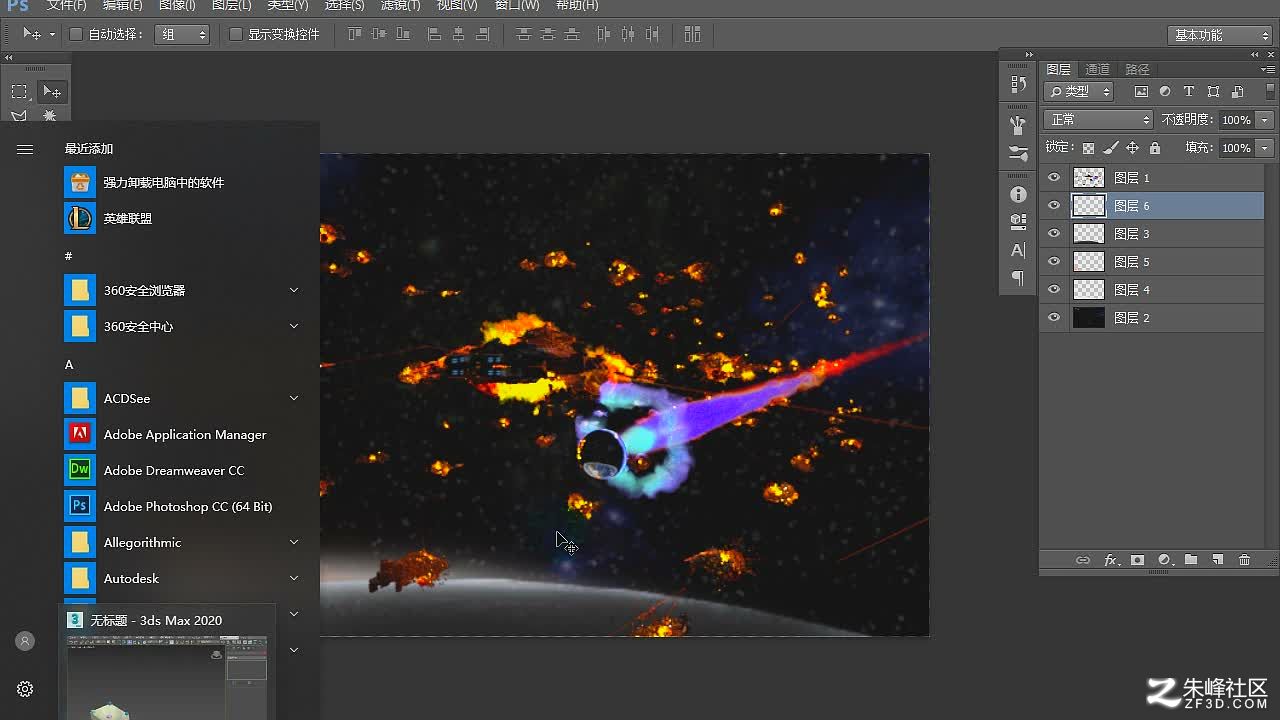Open the 滤镜(T) menu

pyautogui.click(x=401, y=5)
